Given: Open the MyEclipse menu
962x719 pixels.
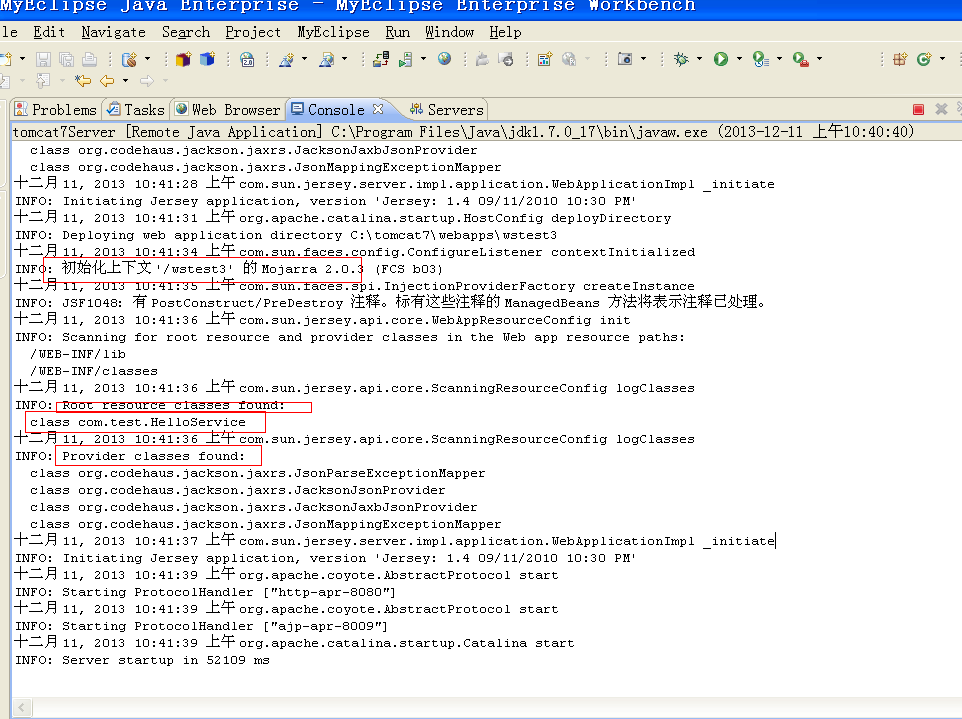Looking at the screenshot, I should [333, 32].
